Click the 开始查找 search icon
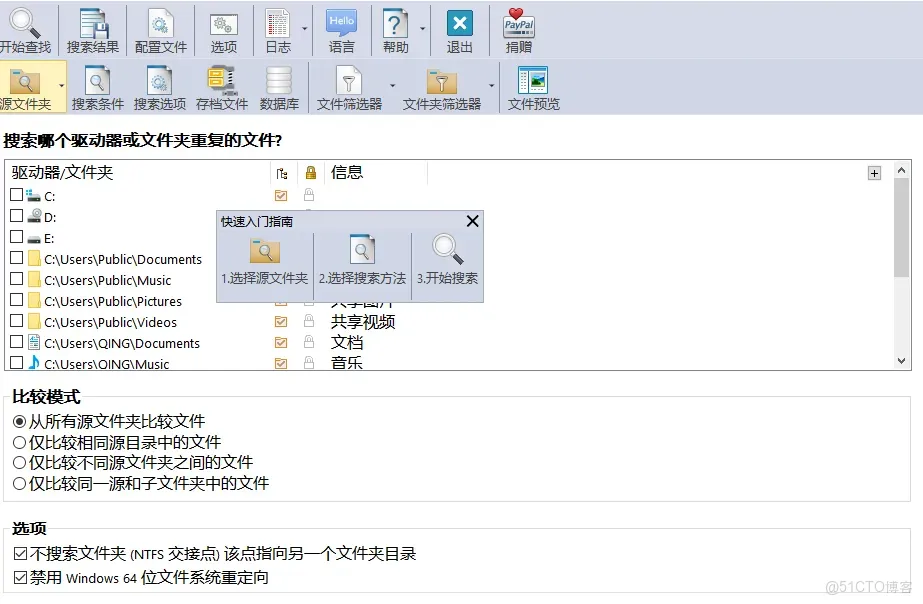Screen dimensions: 923x604 (x=23, y=23)
